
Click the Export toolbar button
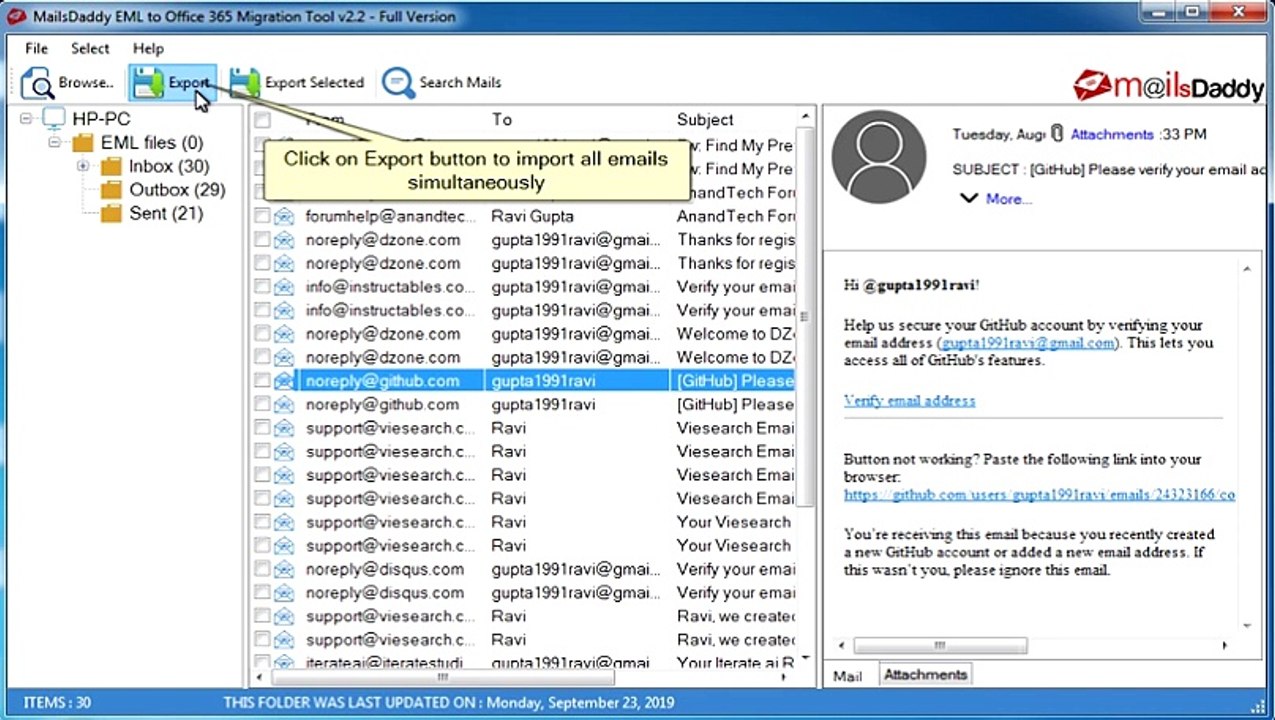[172, 83]
